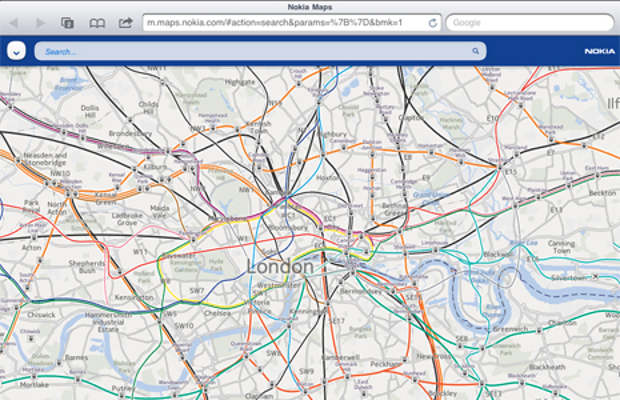Select the Acton map label

[32, 247]
